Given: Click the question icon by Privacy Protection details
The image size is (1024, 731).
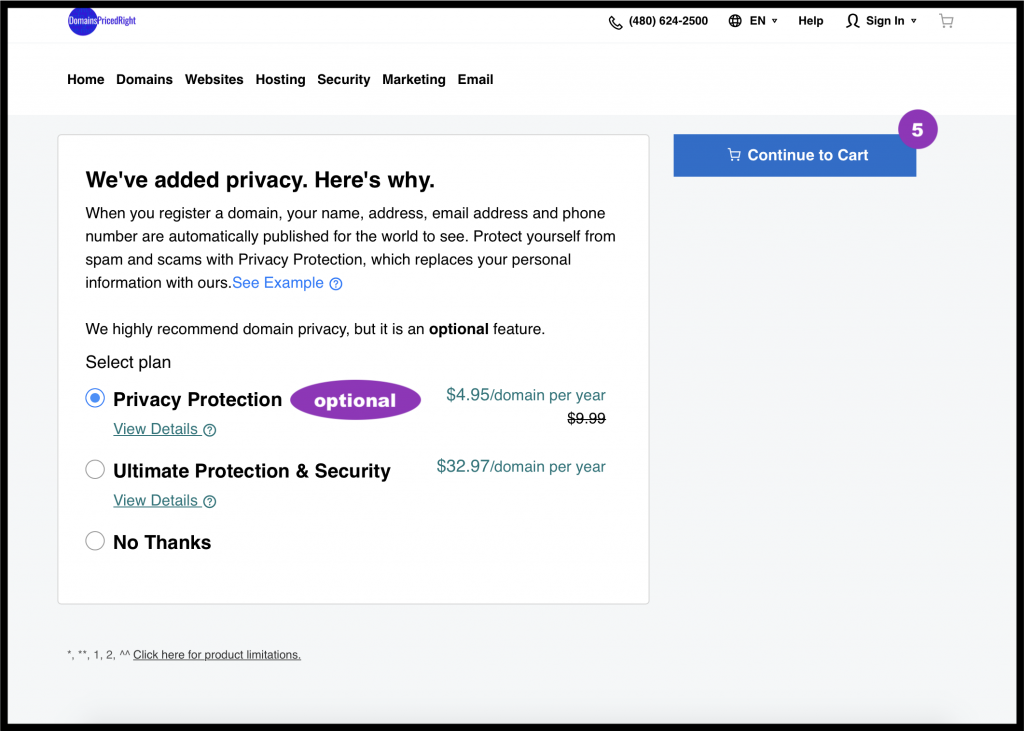Looking at the screenshot, I should pyautogui.click(x=210, y=430).
